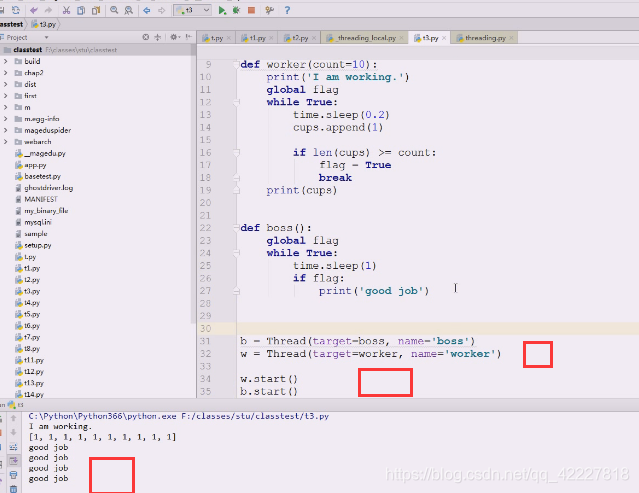Select my_binary_file in project tree

click(46, 211)
